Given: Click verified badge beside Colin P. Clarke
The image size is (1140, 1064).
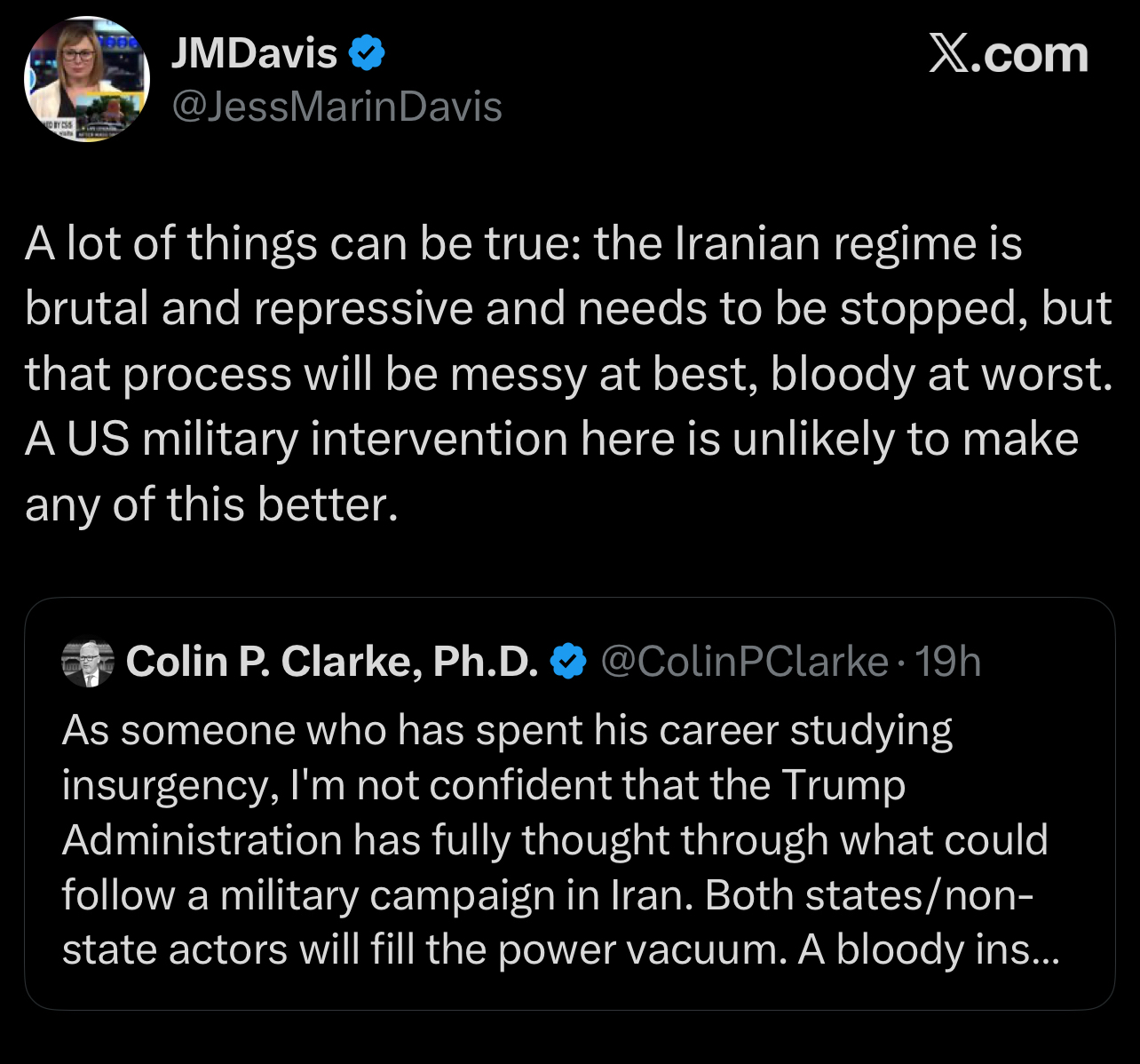Looking at the screenshot, I should click(569, 662).
